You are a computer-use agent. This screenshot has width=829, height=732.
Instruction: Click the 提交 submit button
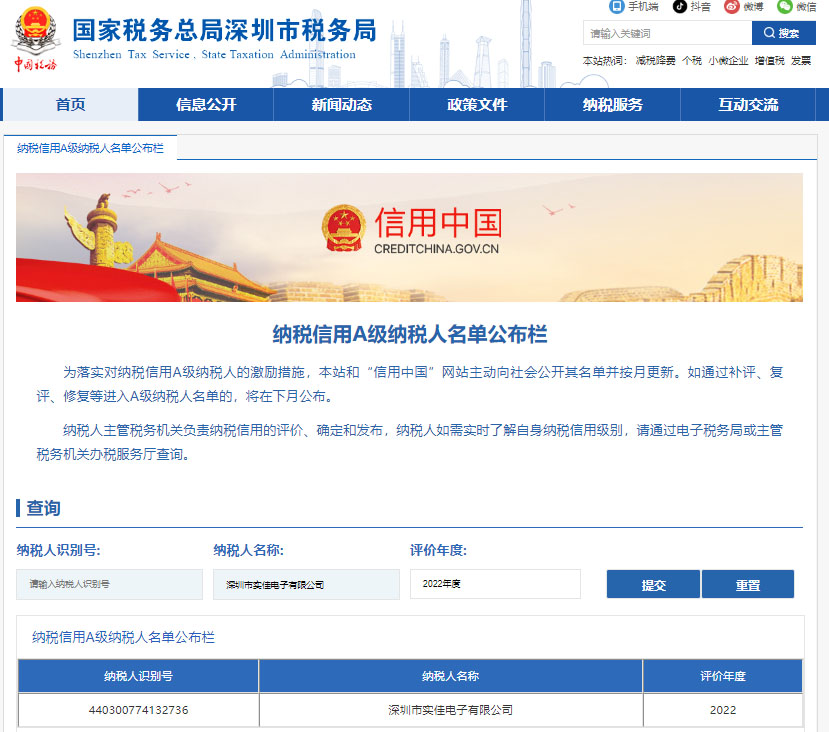[x=653, y=585]
